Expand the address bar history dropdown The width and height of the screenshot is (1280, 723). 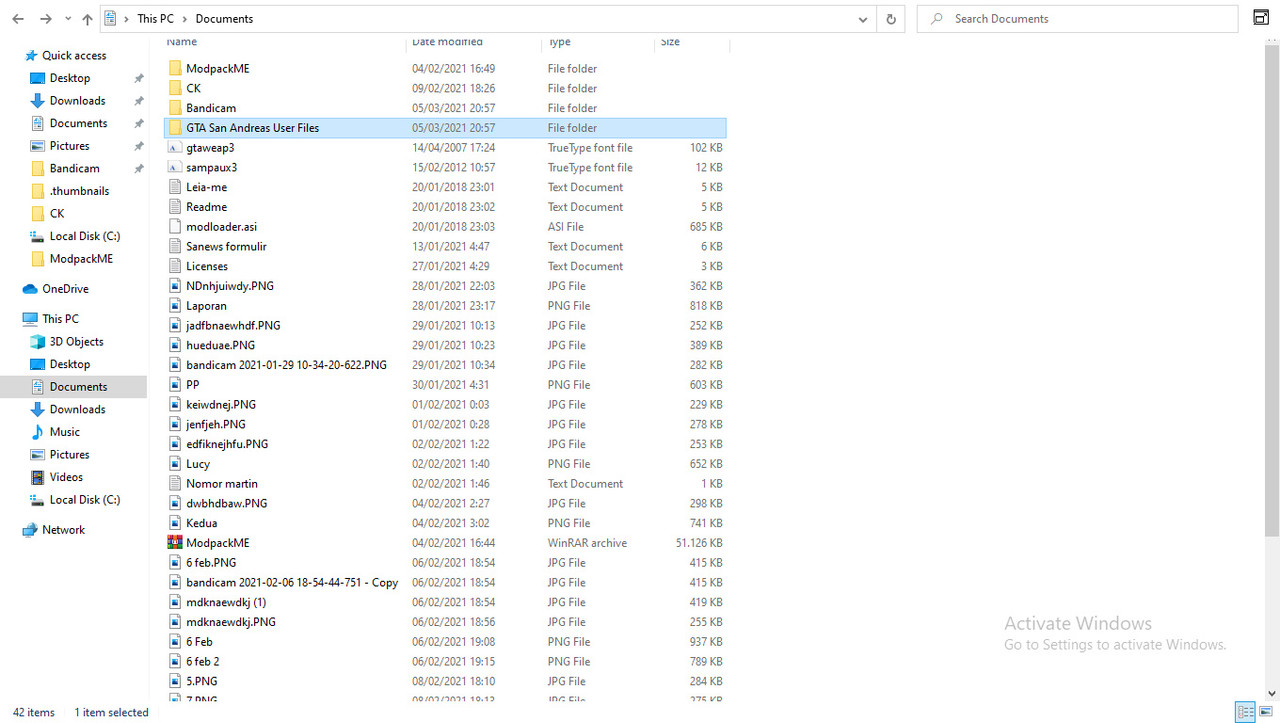(x=863, y=19)
